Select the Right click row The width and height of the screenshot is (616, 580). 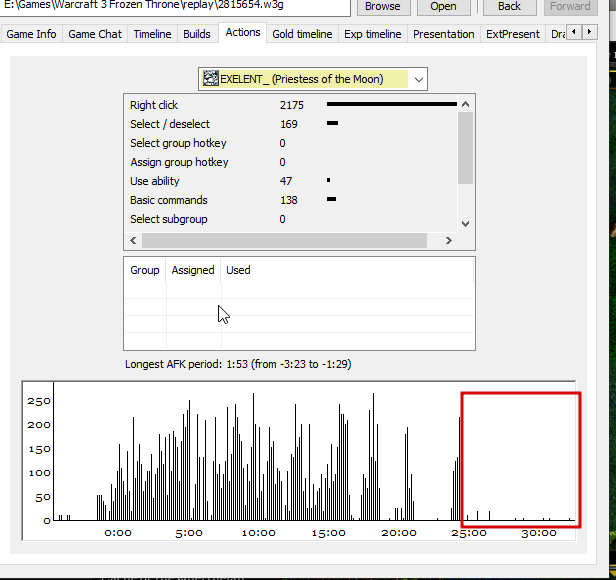coord(291,105)
